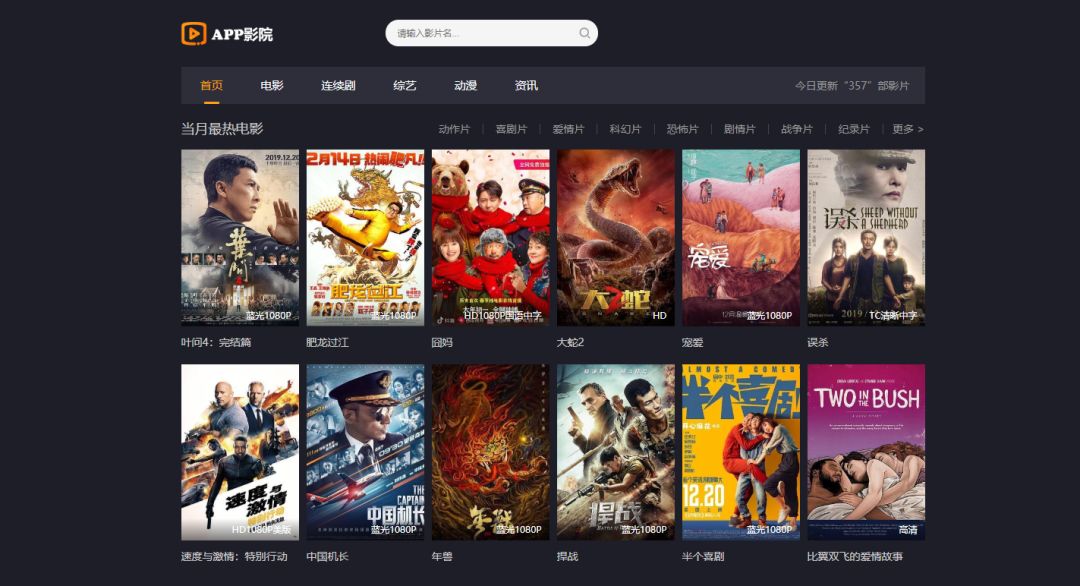This screenshot has width=1080, height=586.
Task: Open the 资讯 tab
Action: click(526, 85)
